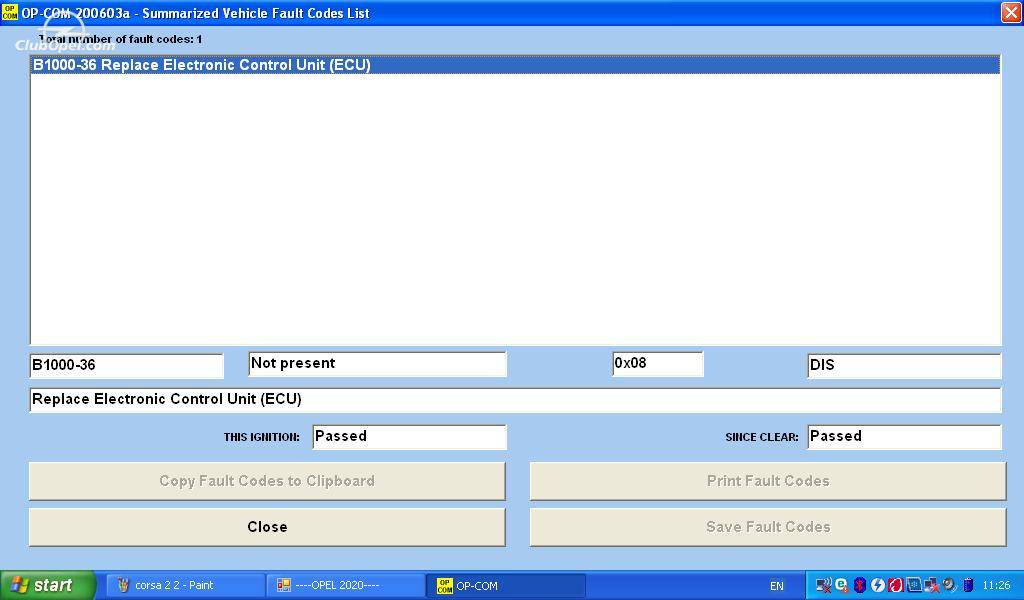Image resolution: width=1024 pixels, height=600 pixels.
Task: Close the fault codes list via Close button
Action: 267,527
